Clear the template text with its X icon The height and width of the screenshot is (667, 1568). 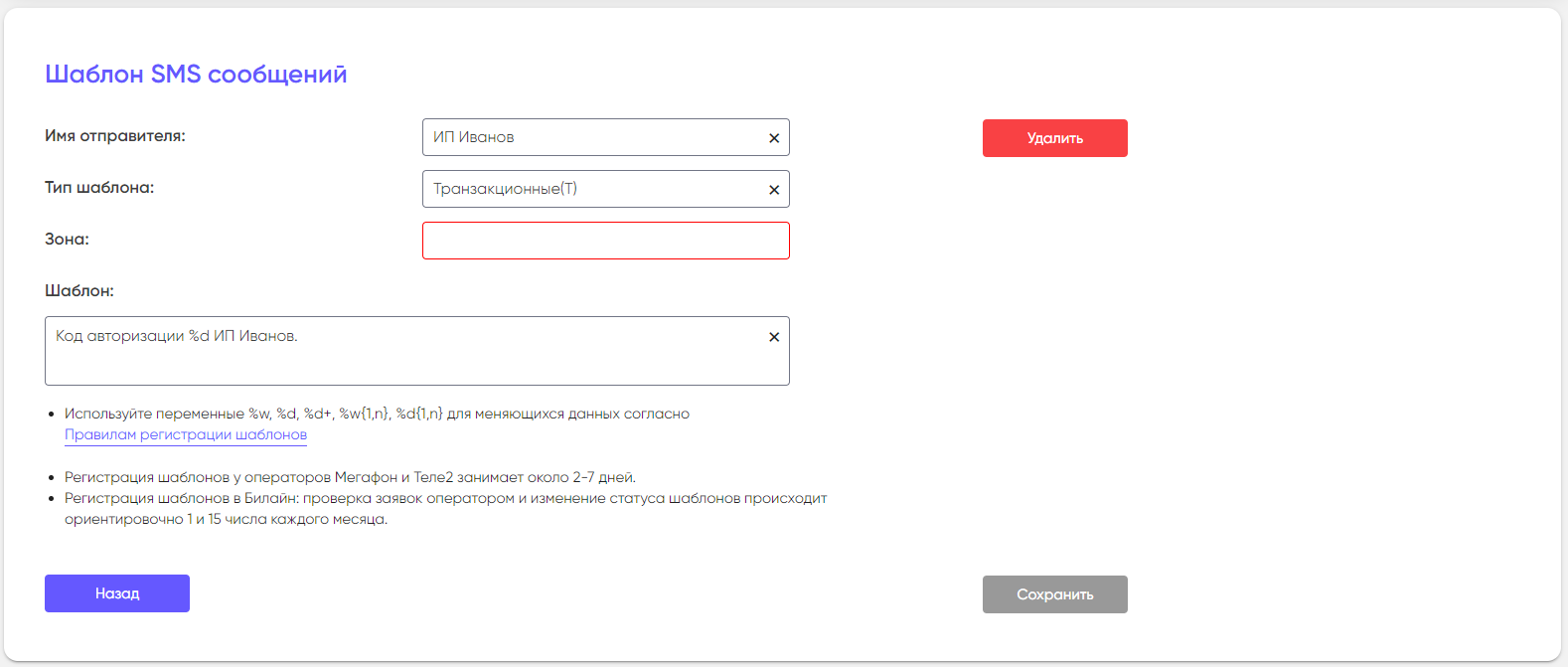(774, 337)
